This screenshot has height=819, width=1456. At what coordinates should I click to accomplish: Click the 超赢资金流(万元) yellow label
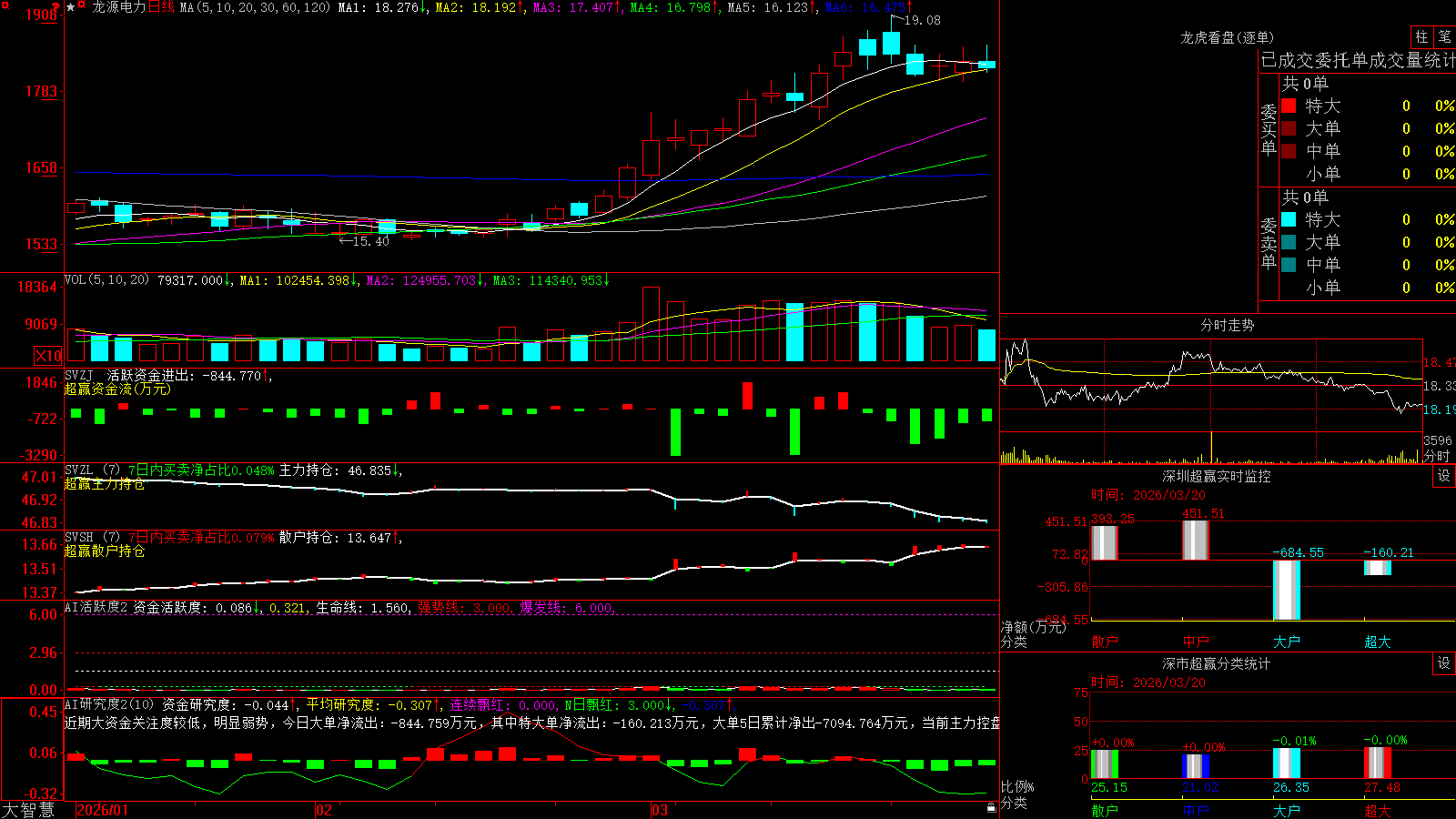point(117,389)
